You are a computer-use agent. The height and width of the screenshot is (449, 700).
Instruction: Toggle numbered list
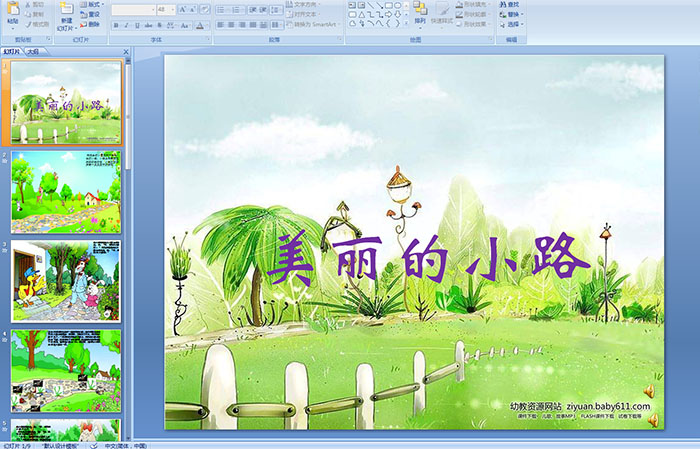tap(238, 10)
